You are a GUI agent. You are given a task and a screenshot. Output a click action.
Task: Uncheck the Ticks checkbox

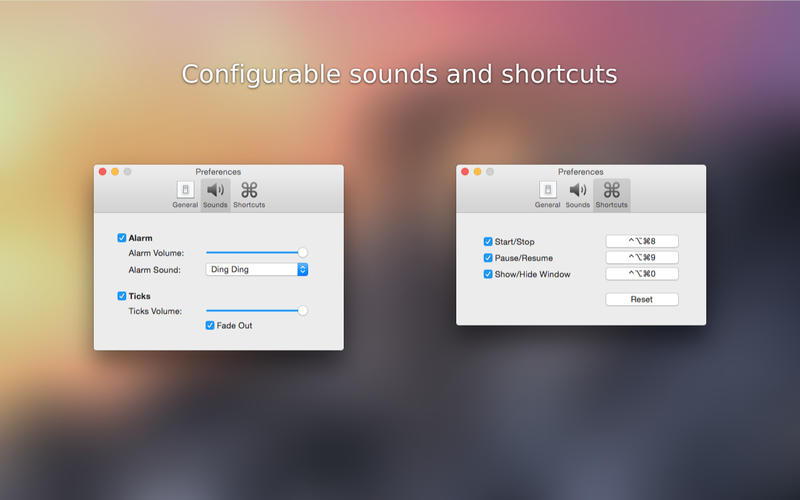pyautogui.click(x=122, y=296)
